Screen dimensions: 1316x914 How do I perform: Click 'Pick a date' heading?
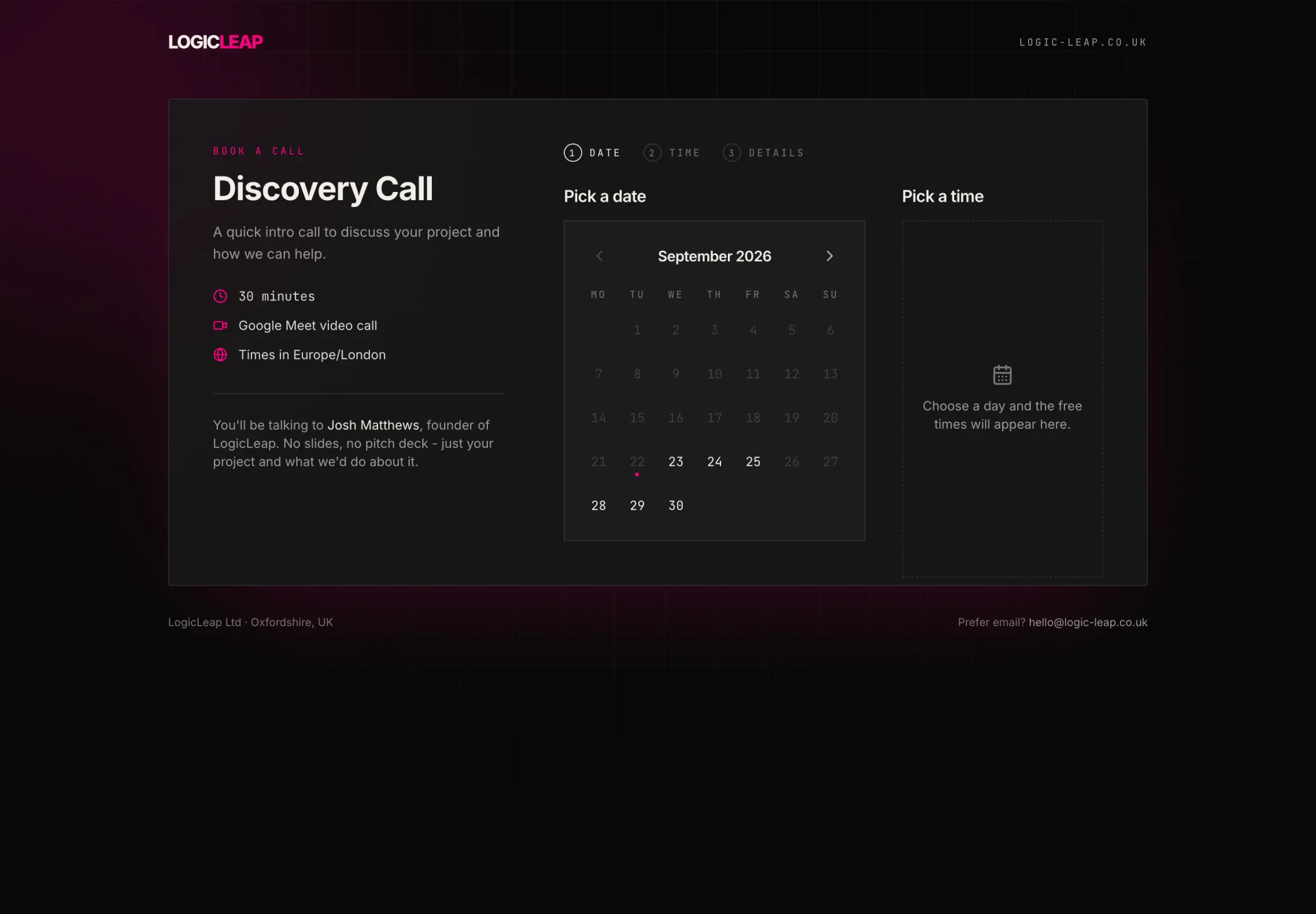click(605, 196)
